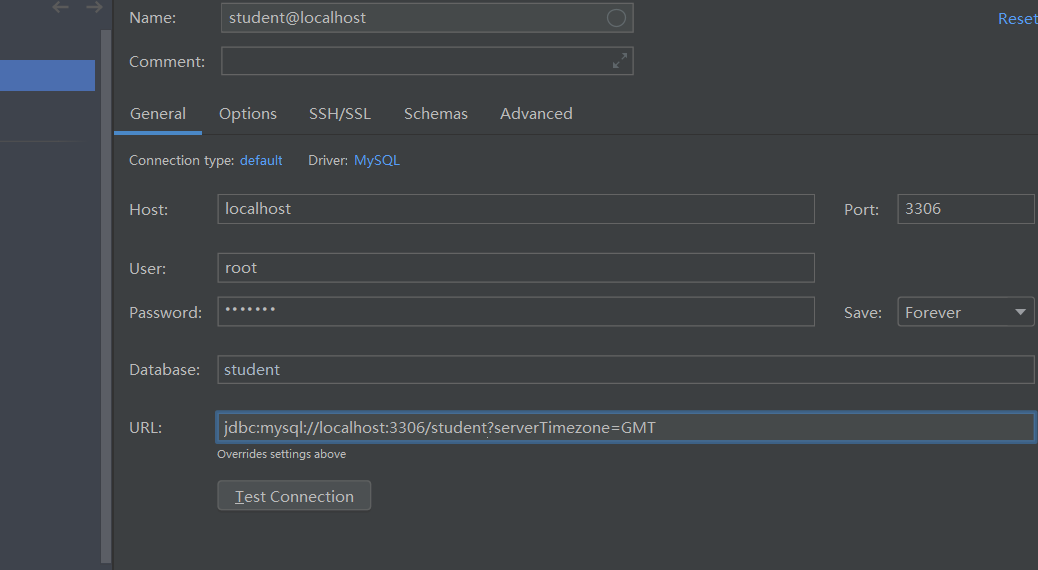Click the color circle in Name field
This screenshot has height=570, width=1038.
pyautogui.click(x=616, y=18)
